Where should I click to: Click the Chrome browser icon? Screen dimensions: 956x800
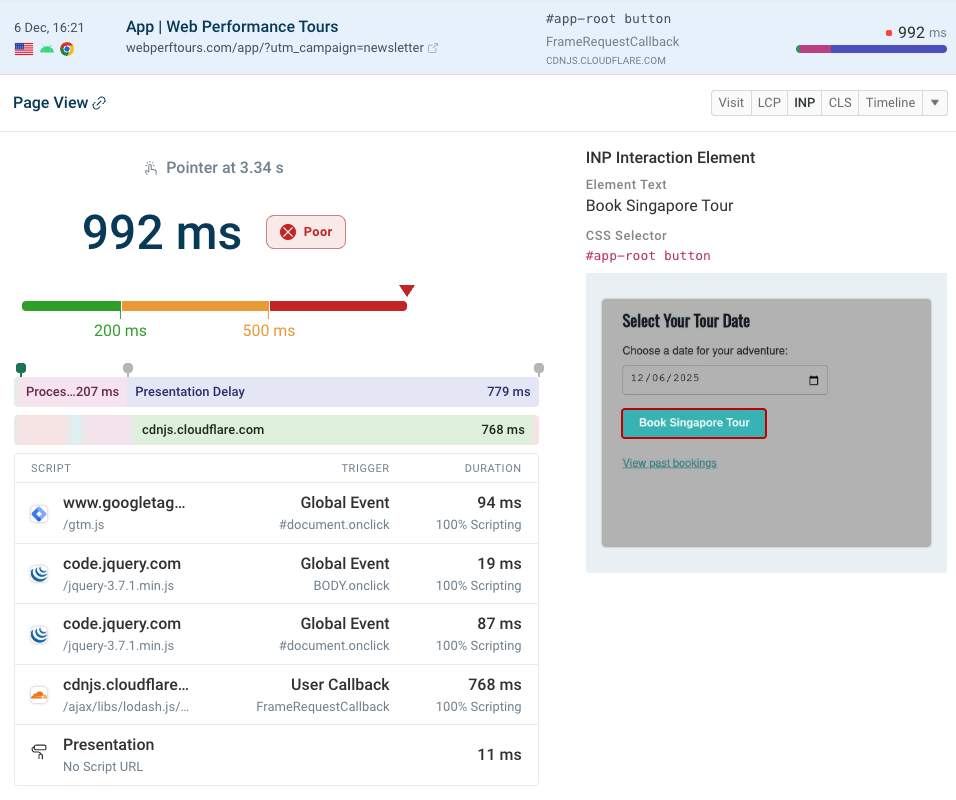[67, 49]
